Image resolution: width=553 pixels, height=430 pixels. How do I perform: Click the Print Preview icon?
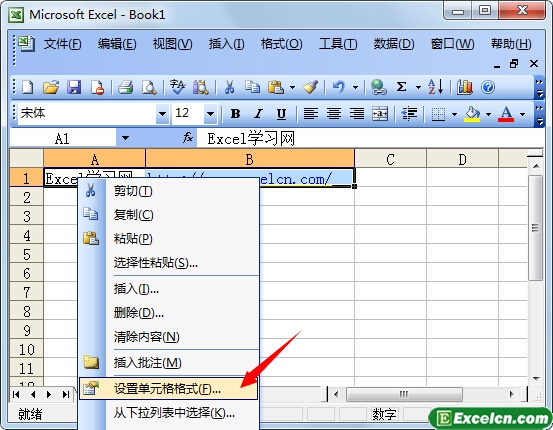coord(149,87)
